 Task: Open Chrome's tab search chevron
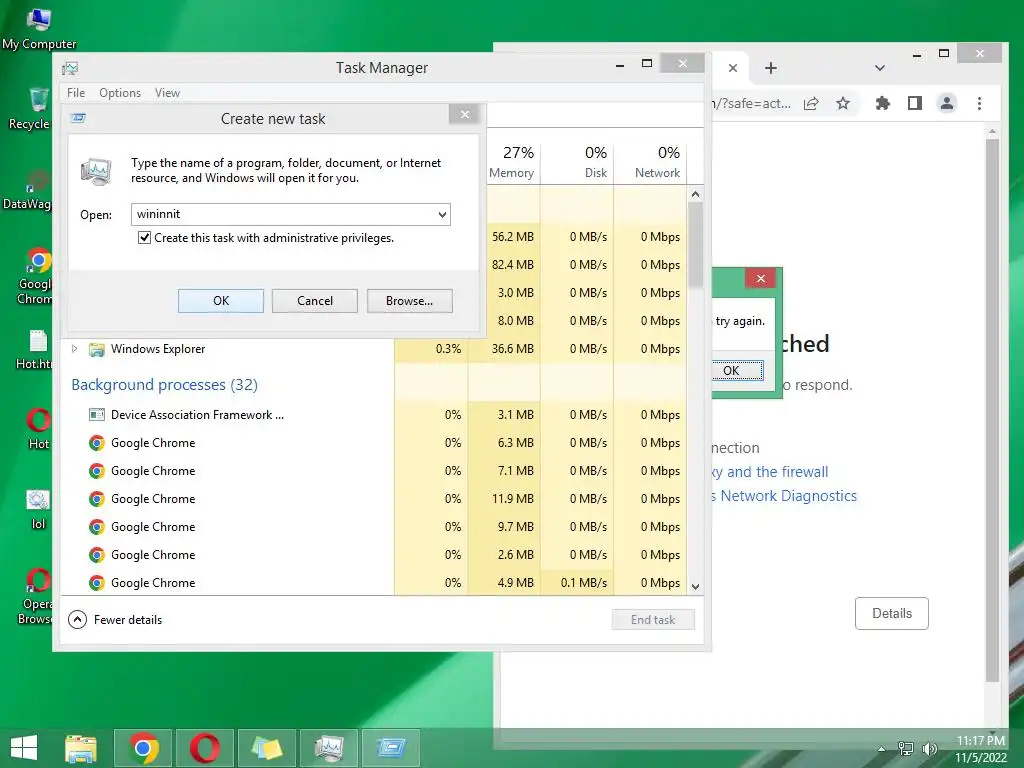880,68
